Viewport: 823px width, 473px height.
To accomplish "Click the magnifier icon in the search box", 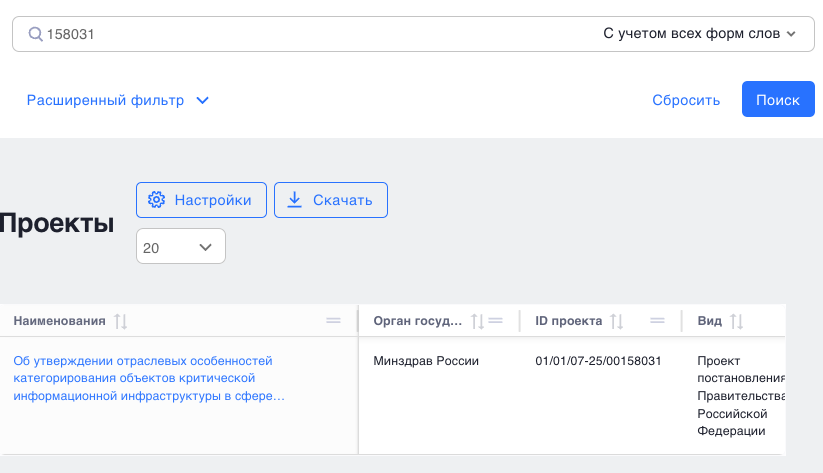I will point(35,34).
